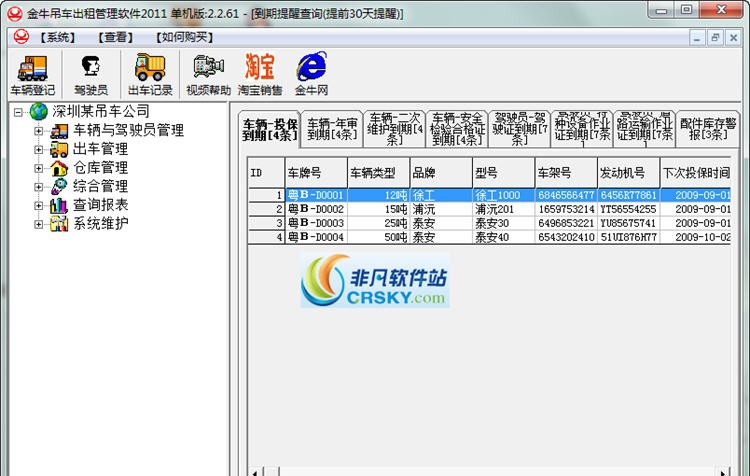
Task: Click the gear icon of 综合管理
Action: point(59,187)
